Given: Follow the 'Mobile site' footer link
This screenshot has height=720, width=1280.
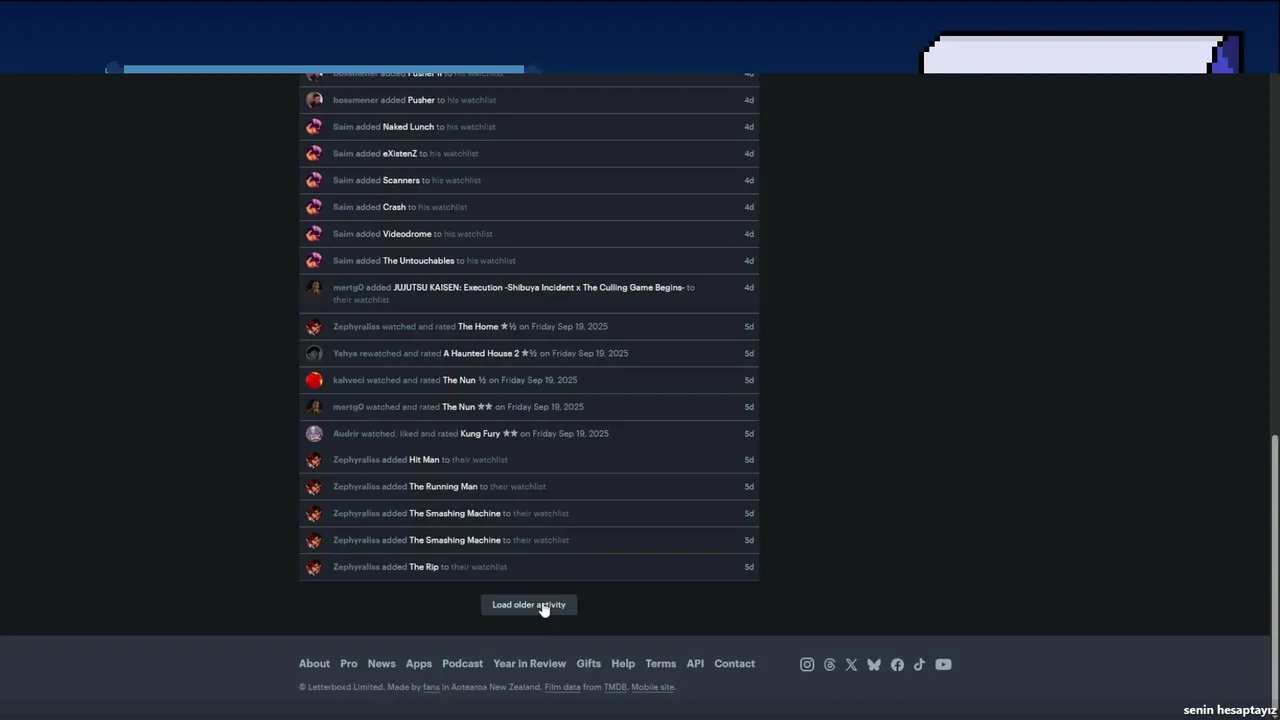Looking at the screenshot, I should pyautogui.click(x=652, y=687).
